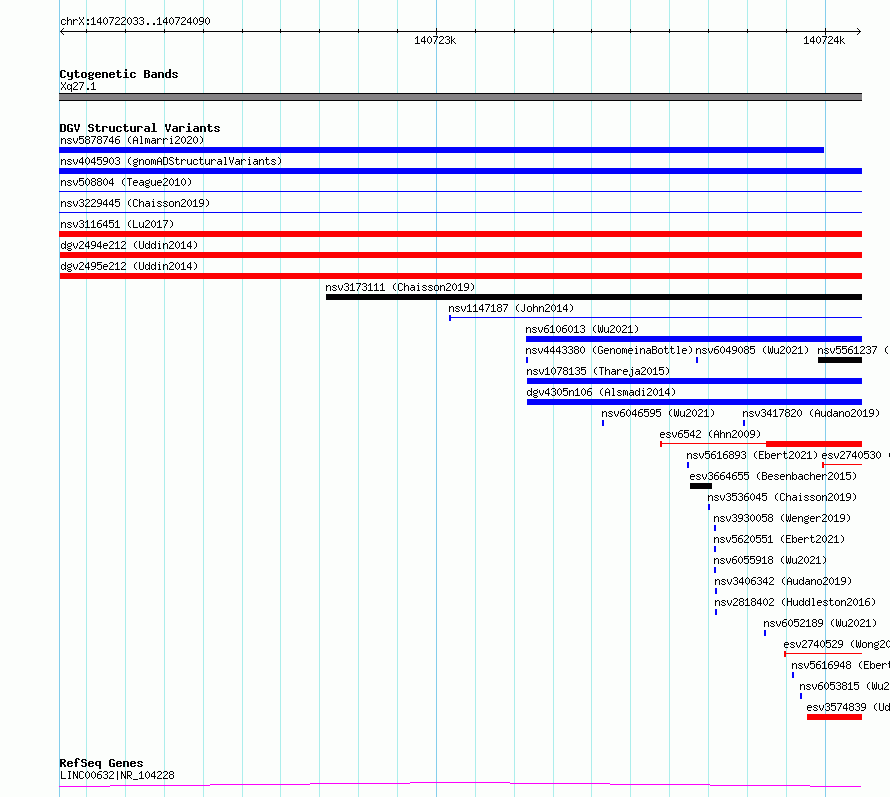The width and height of the screenshot is (890, 797).
Task: Select the blue nsv1078135 variant bar
Action: tap(694, 381)
